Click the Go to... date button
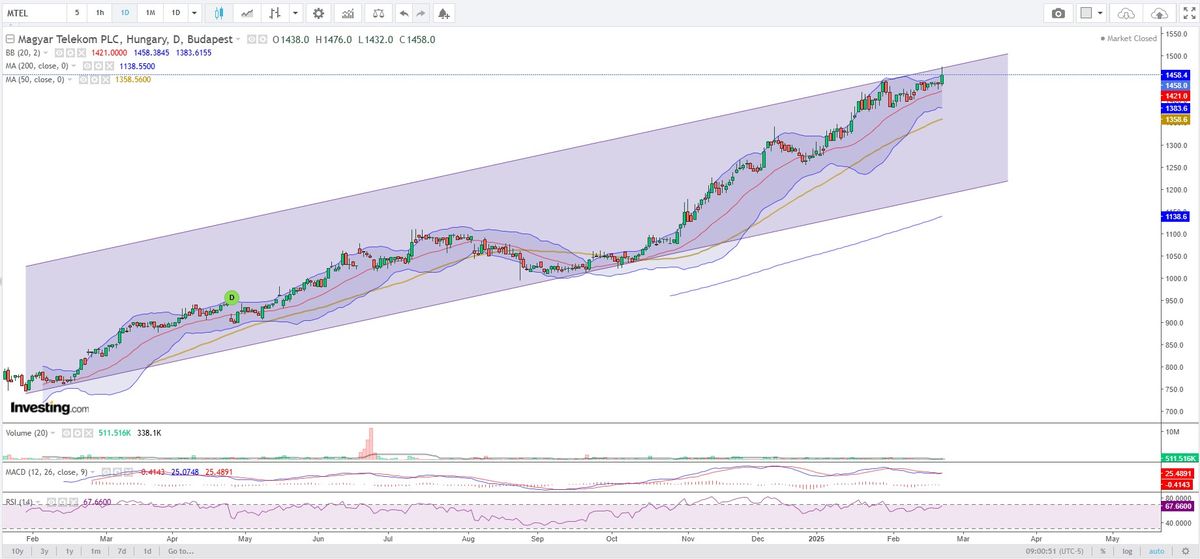This screenshot has width=1200, height=559. tap(180, 551)
